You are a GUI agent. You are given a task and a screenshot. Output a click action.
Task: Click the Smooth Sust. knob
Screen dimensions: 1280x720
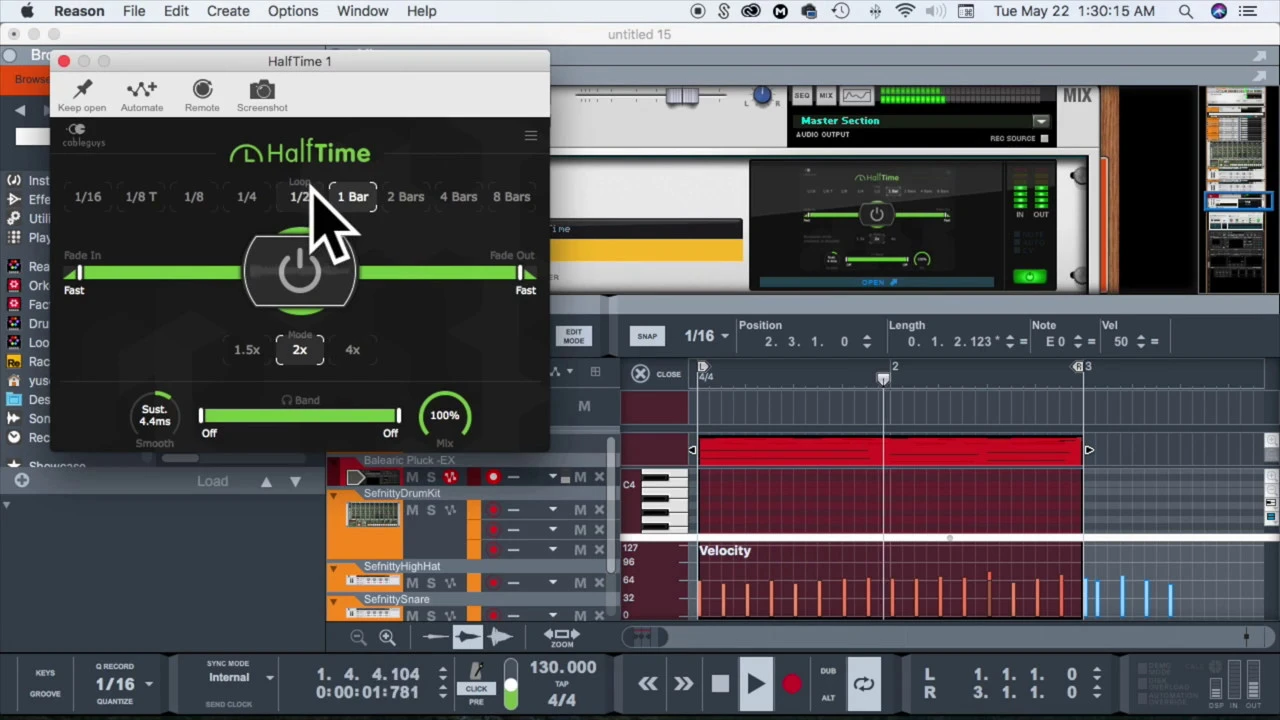click(154, 416)
